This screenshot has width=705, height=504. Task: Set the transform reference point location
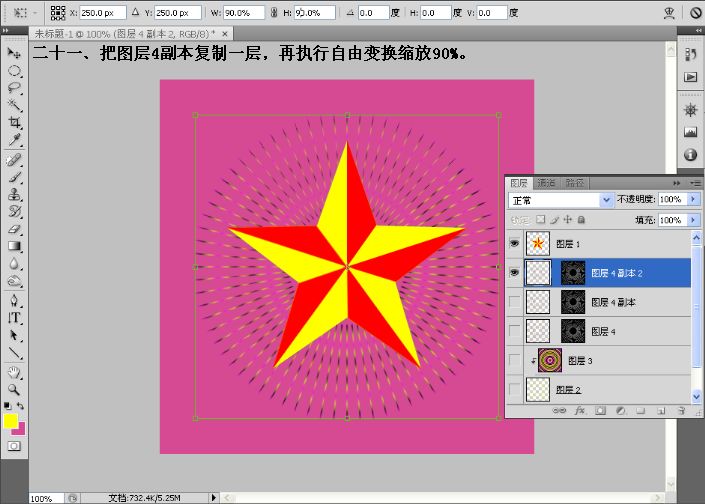[58, 13]
